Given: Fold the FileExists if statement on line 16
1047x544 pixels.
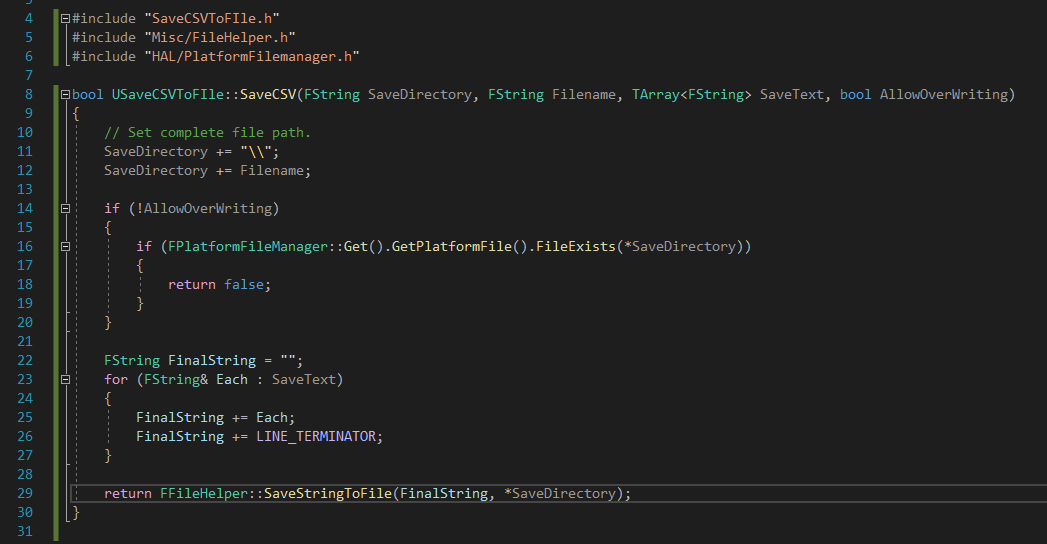Looking at the screenshot, I should 65,247.
